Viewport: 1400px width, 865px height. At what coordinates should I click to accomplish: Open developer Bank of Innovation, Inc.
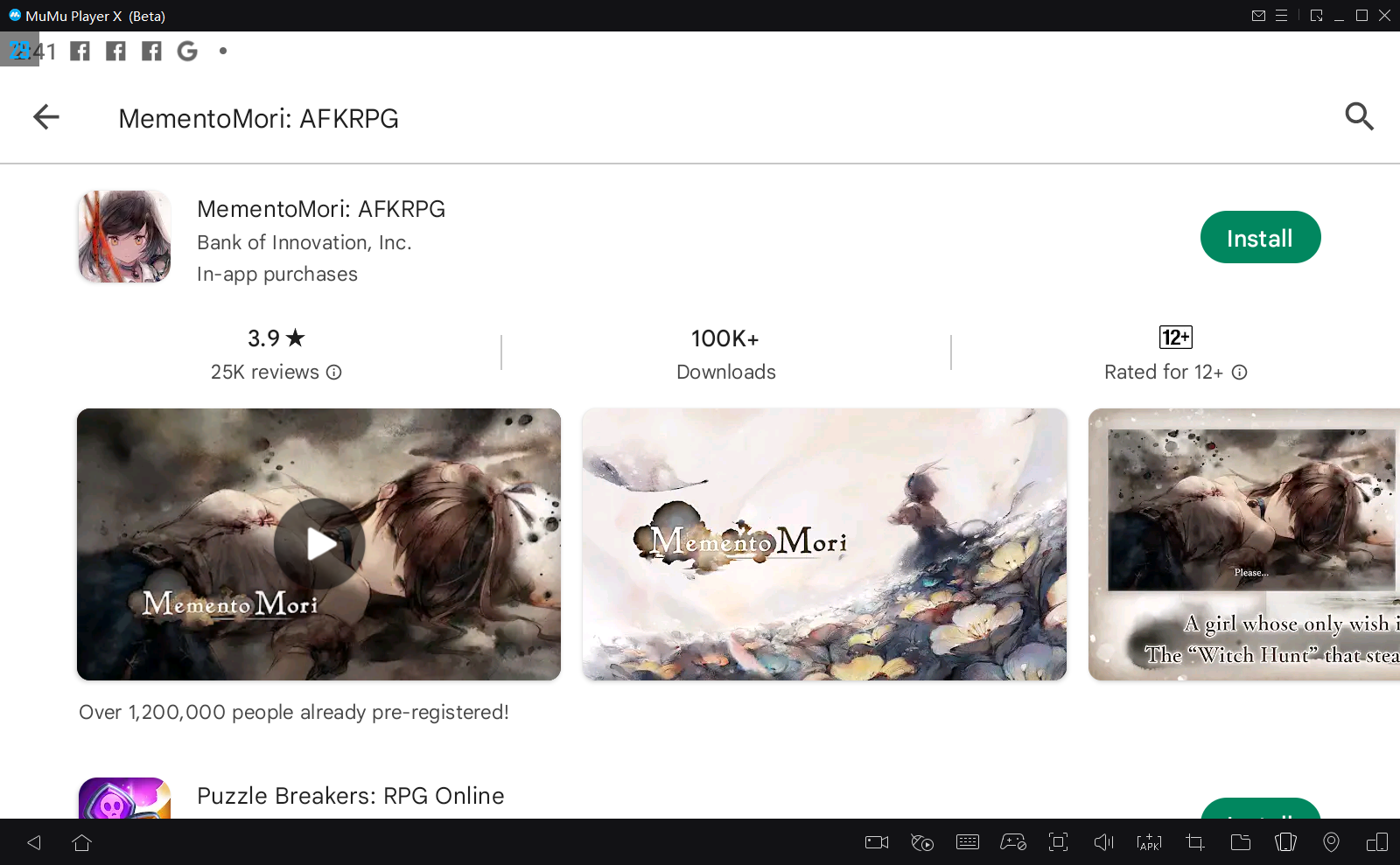304,242
